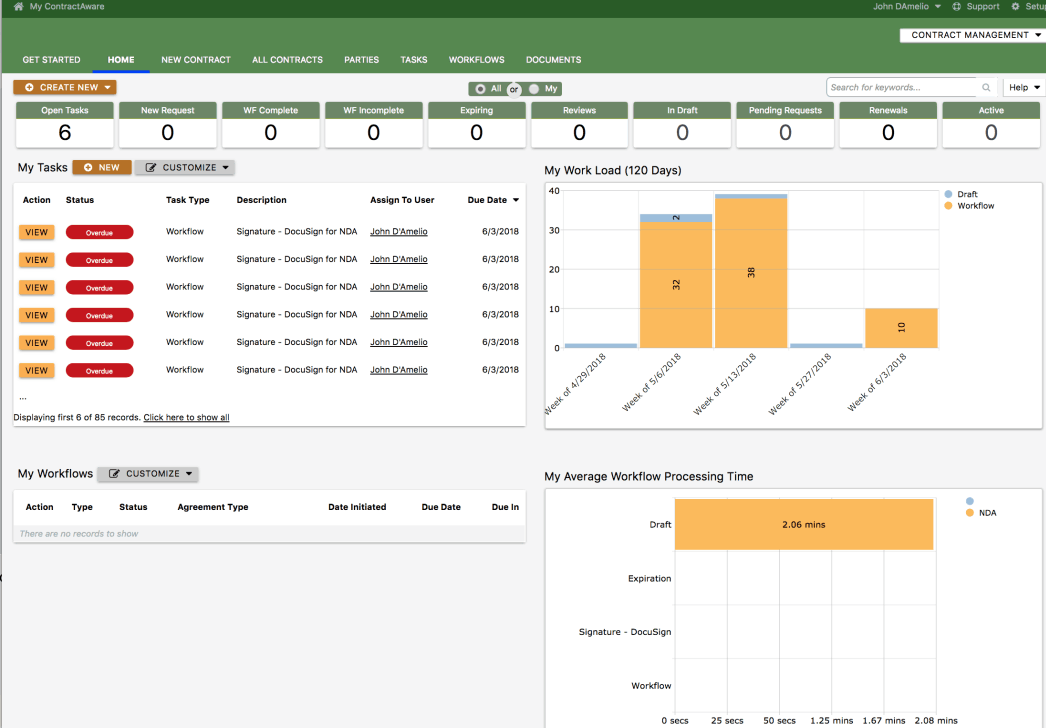Switch to the ALL CONTRACTS tab
The image size is (1046, 728).
[288, 60]
